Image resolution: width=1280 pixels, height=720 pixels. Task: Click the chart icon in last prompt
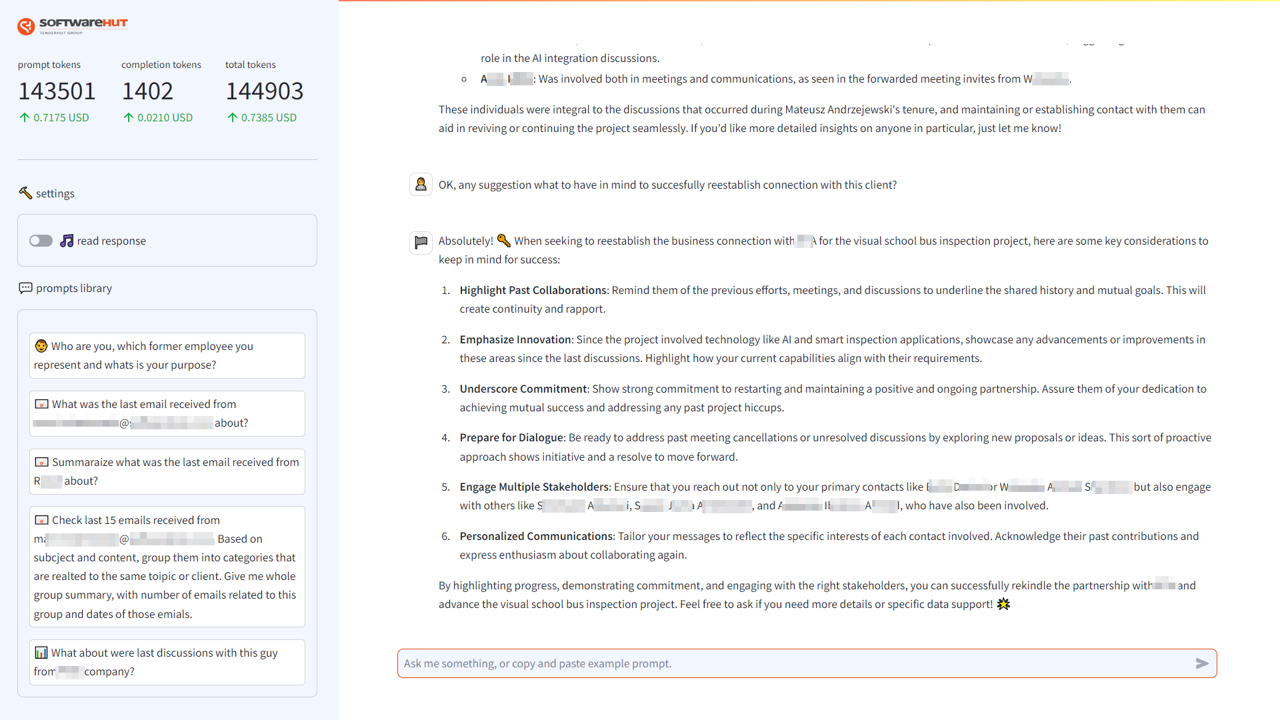click(41, 653)
